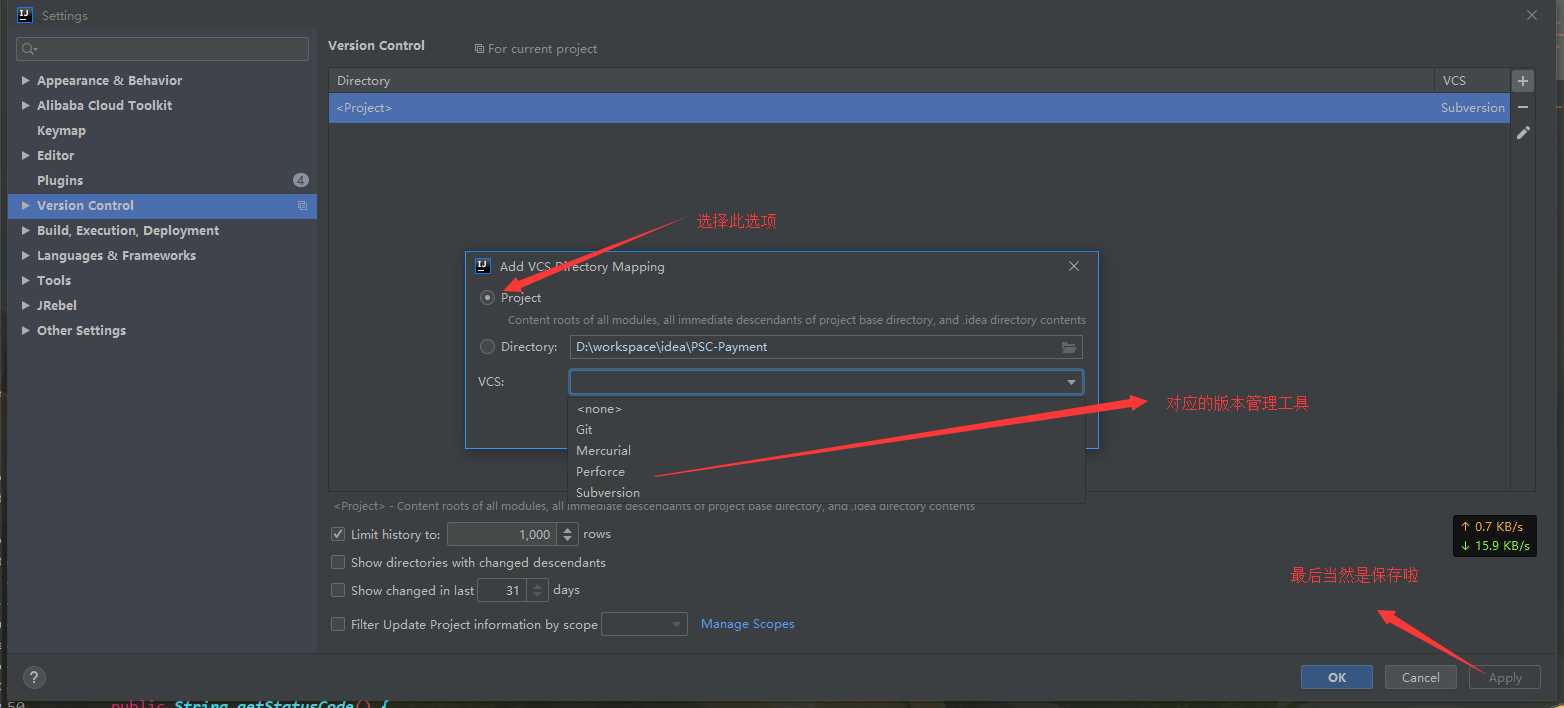Click the days number field showing 31
The height and width of the screenshot is (708, 1564).
click(503, 590)
